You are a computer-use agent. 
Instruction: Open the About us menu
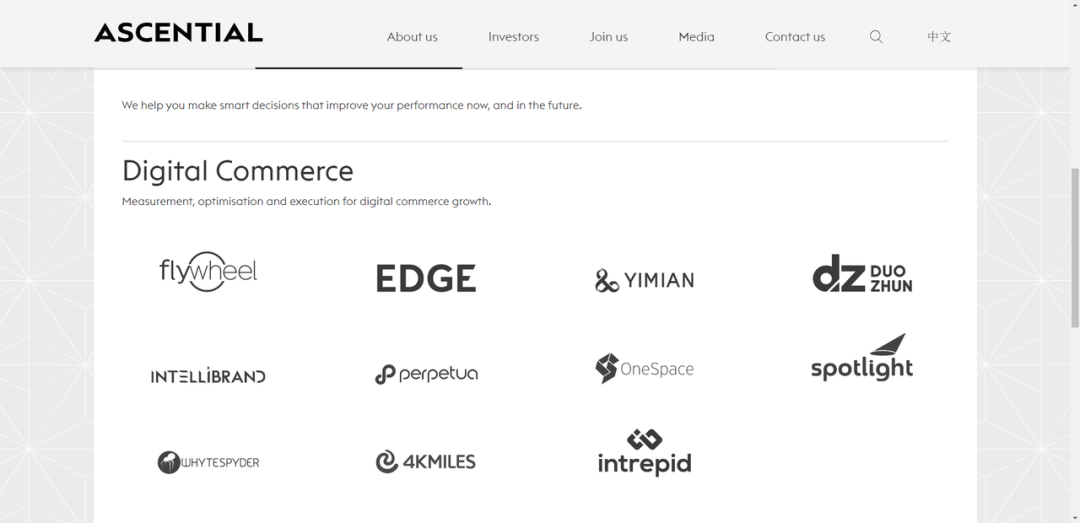point(412,37)
